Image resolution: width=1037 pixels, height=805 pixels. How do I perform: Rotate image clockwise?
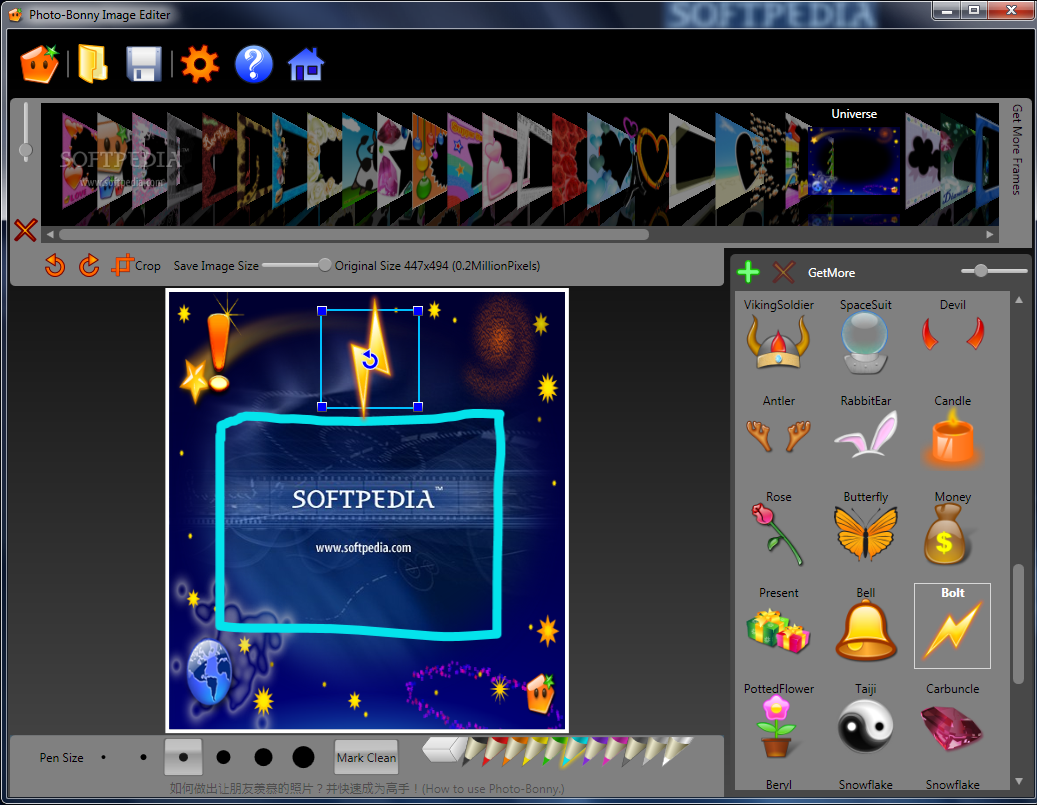(89, 265)
